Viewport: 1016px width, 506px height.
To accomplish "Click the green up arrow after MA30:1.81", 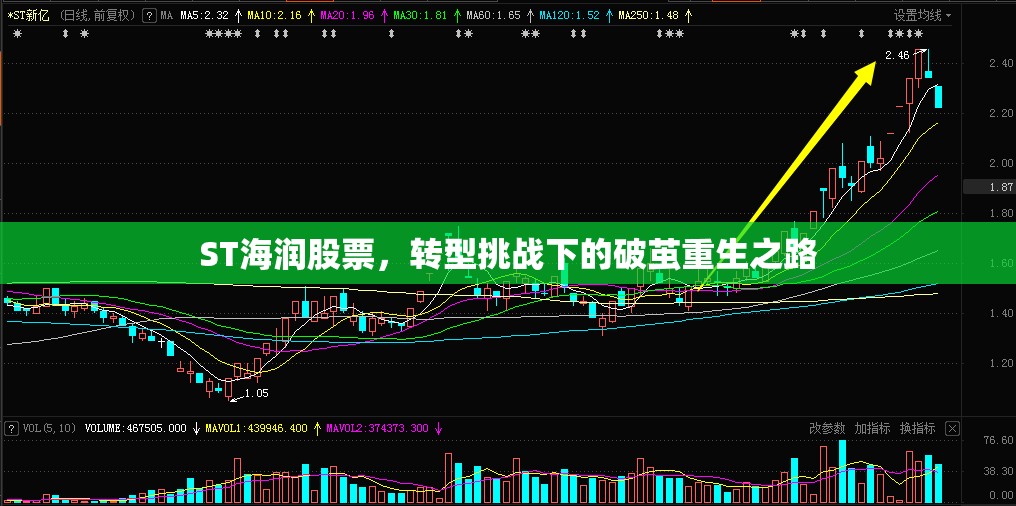I will [x=456, y=15].
